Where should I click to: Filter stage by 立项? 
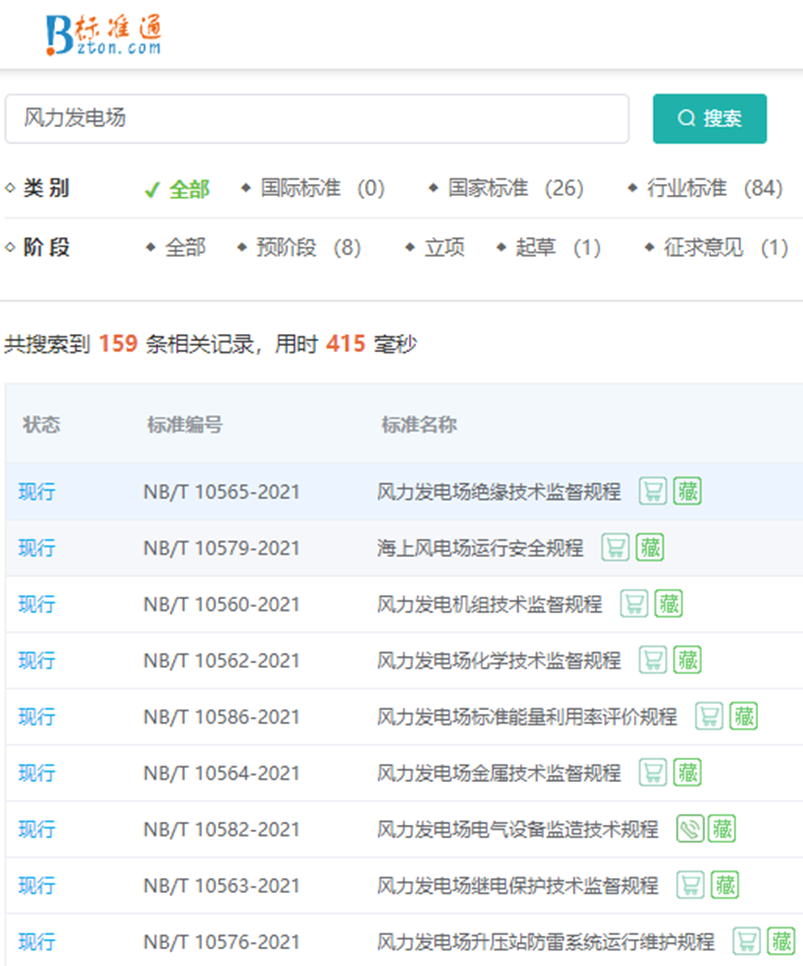click(x=435, y=248)
